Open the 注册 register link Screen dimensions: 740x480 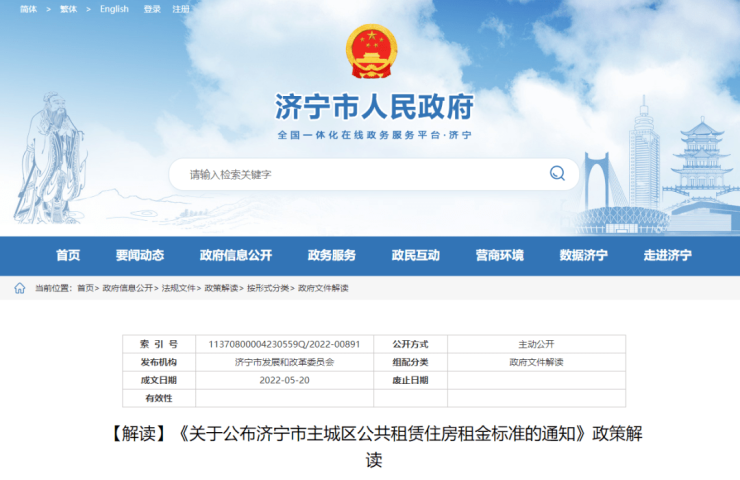[x=180, y=9]
